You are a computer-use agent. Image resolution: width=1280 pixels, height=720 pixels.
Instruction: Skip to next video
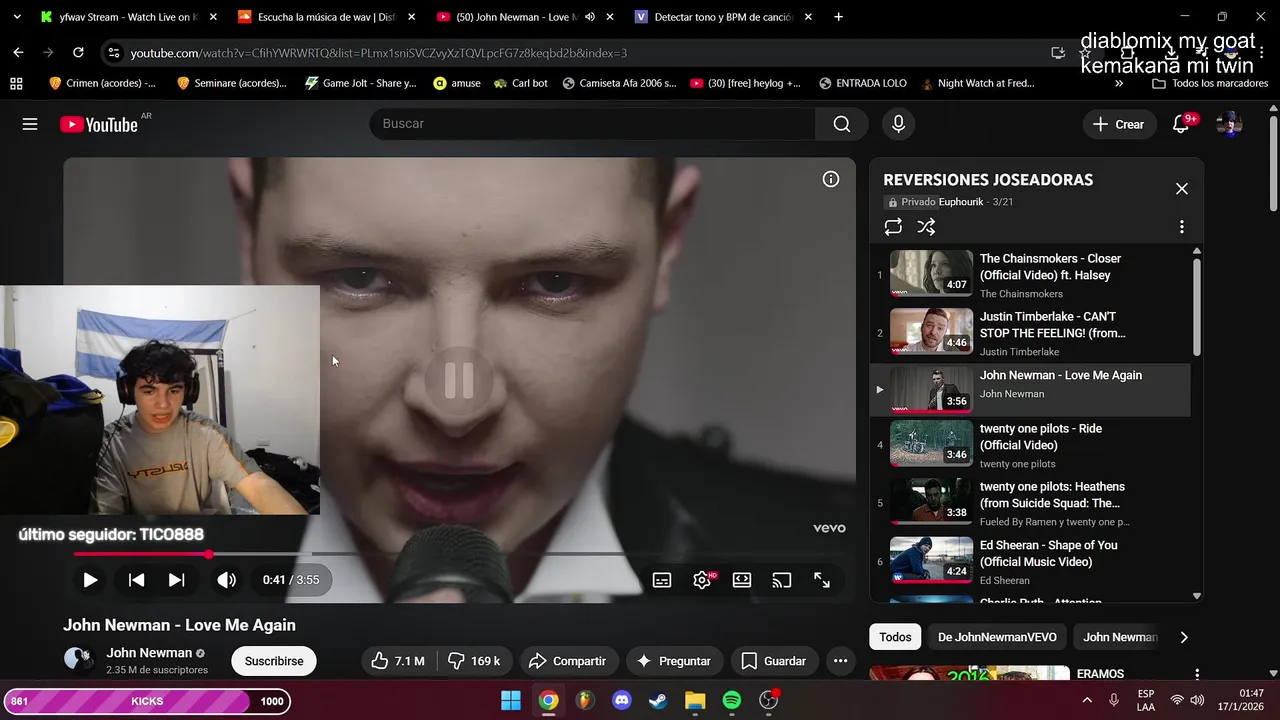pyautogui.click(x=176, y=580)
